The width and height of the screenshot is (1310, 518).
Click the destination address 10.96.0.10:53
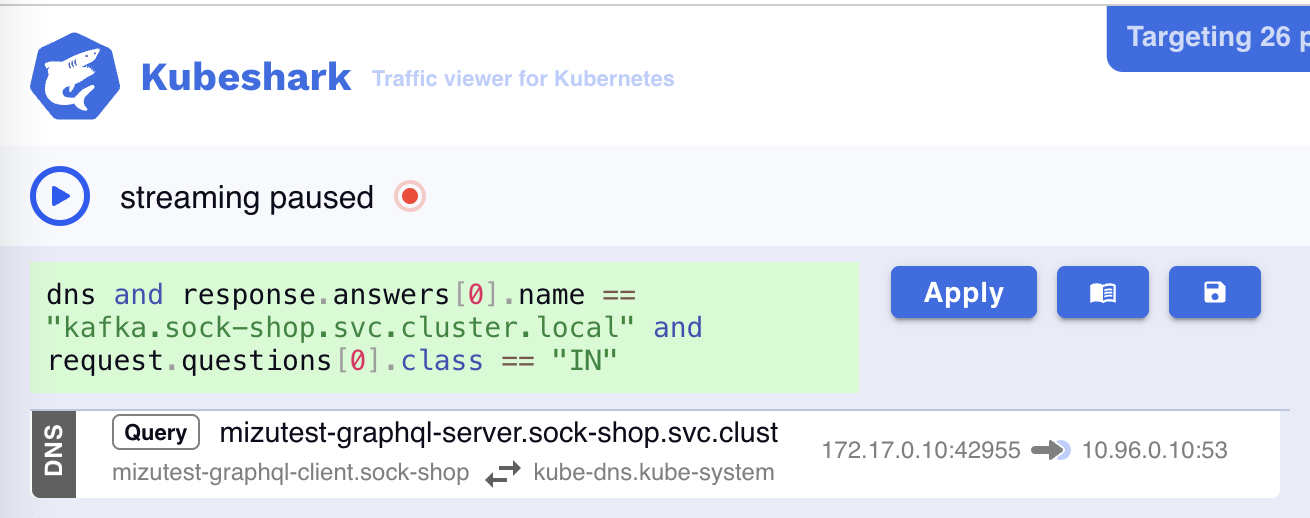click(x=1154, y=451)
